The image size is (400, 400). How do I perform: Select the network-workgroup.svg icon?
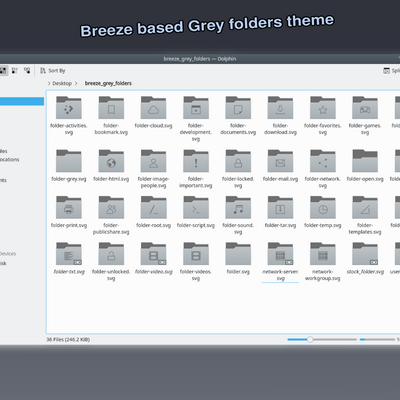323,254
